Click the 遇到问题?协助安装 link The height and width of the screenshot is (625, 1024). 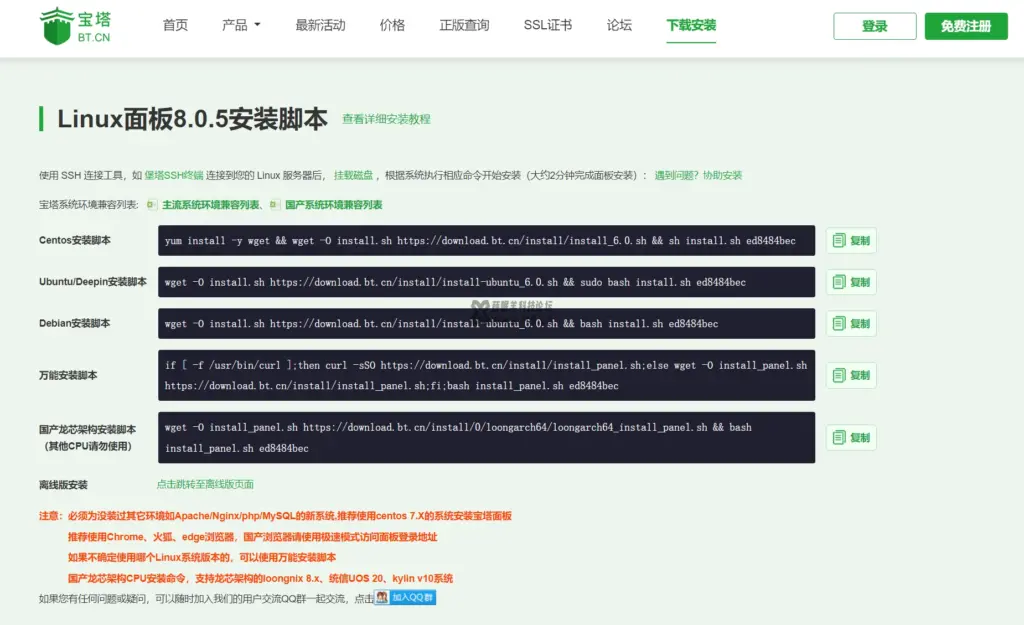(x=698, y=175)
